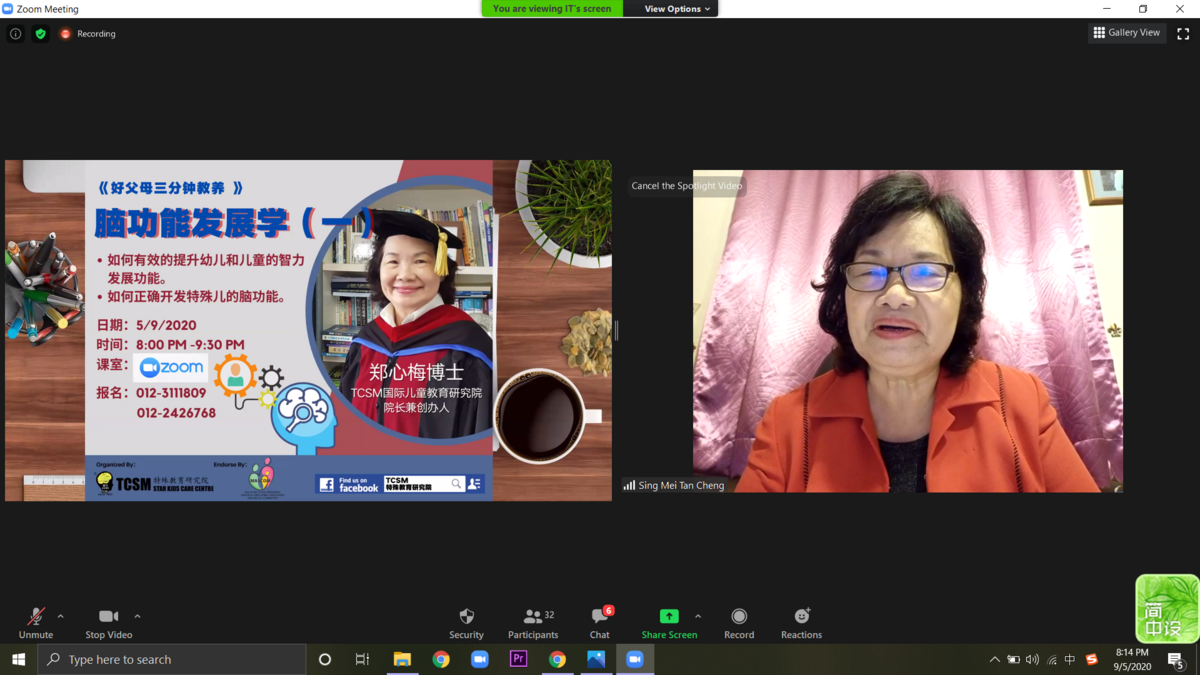Expand video settings arrow beside Stop Video

(137, 616)
